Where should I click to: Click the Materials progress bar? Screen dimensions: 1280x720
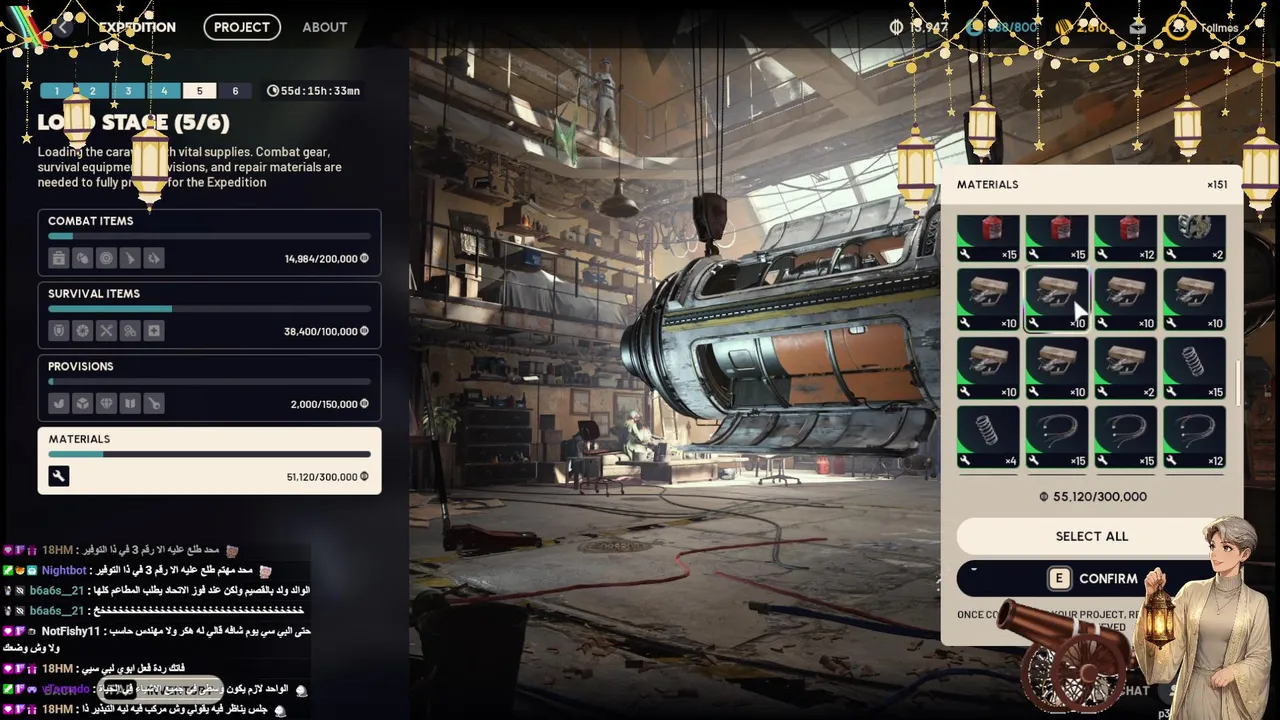click(x=209, y=454)
